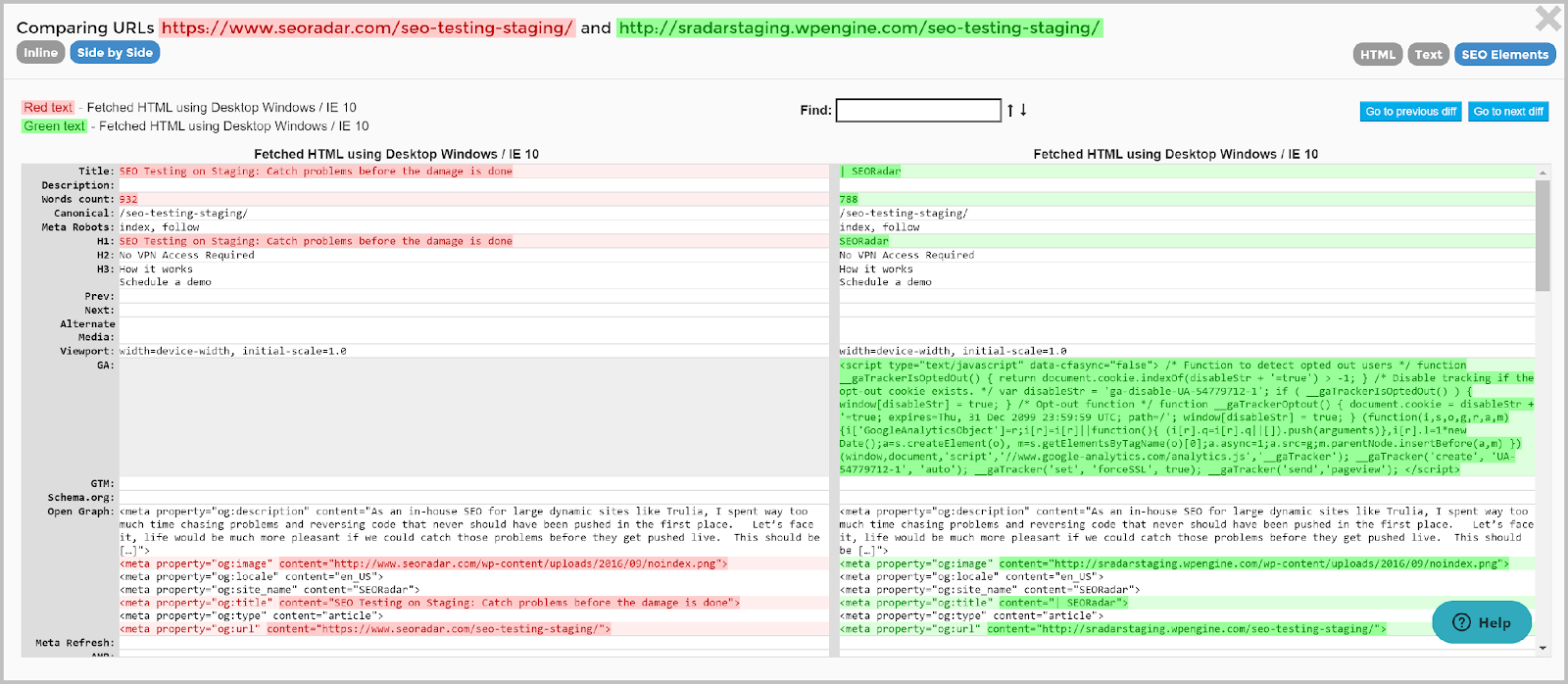1568x684 pixels.
Task: Click the up arrow beside Find box
Action: 1010,111
